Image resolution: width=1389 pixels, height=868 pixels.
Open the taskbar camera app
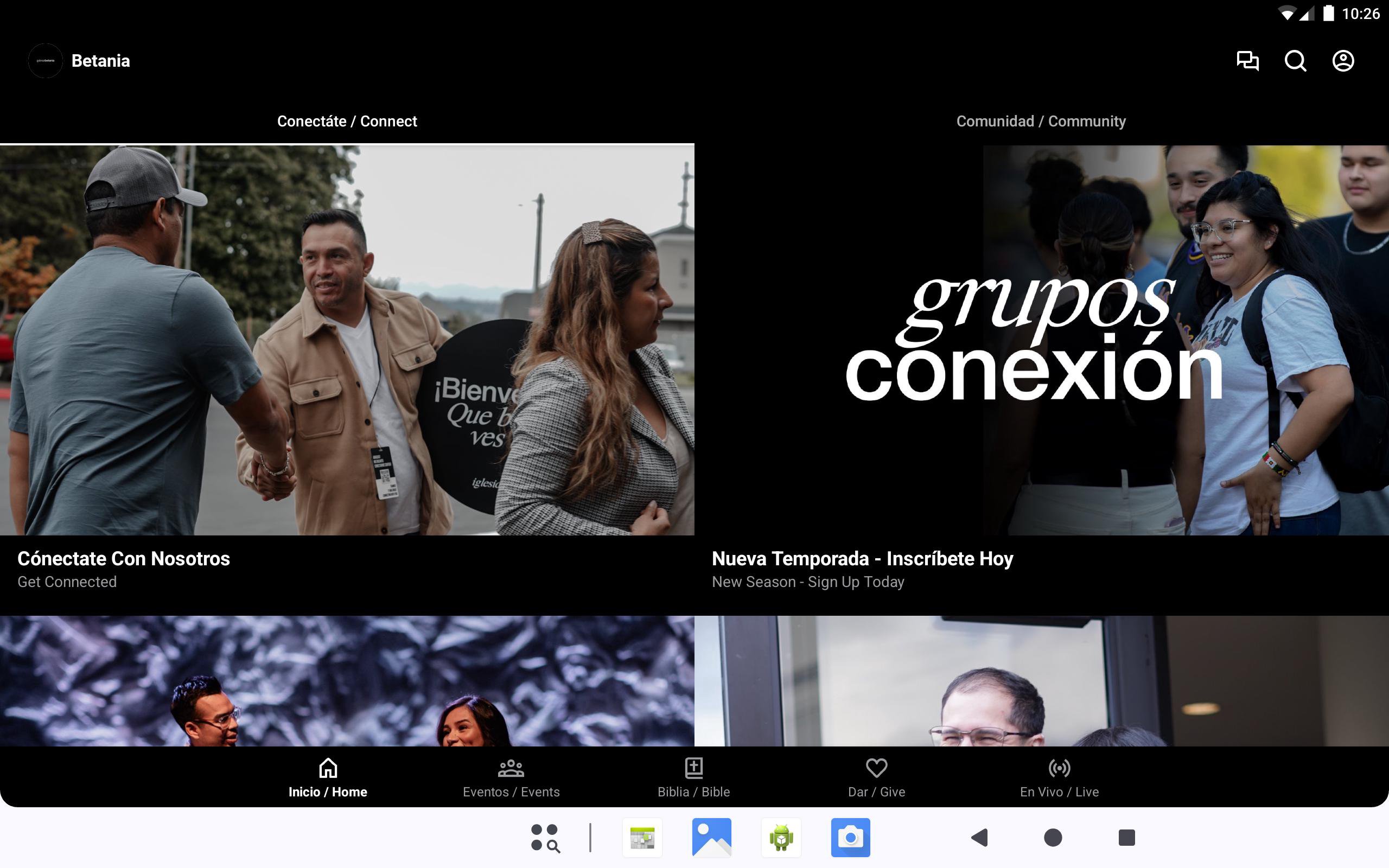[x=850, y=838]
